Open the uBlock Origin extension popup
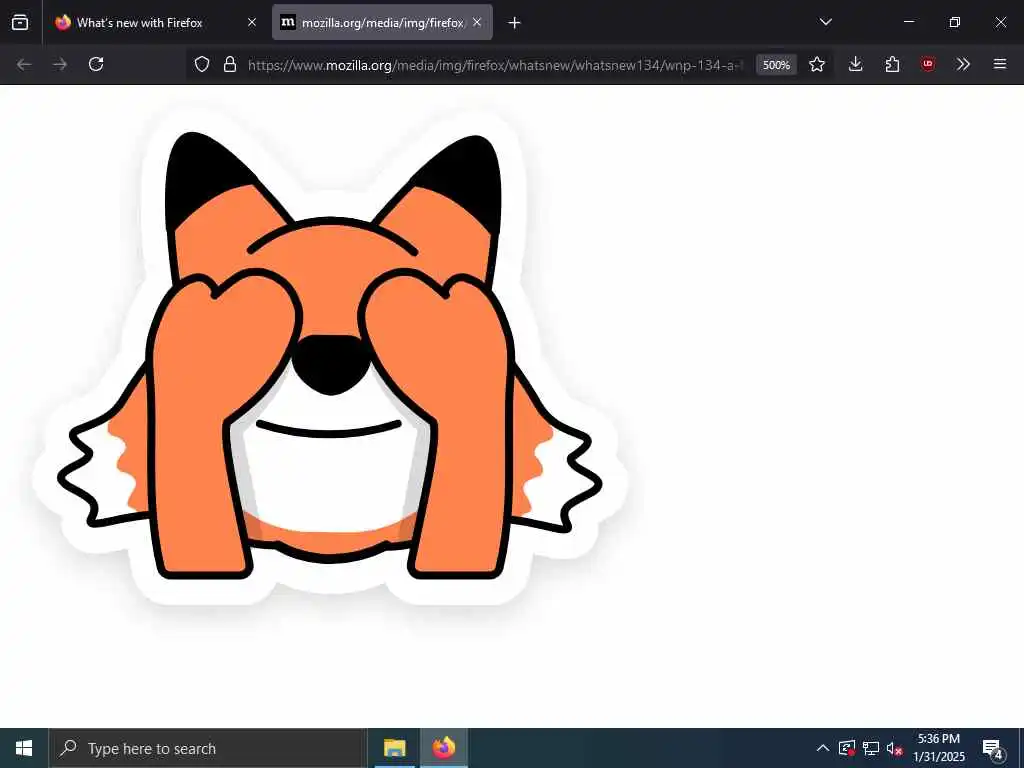1024x768 pixels. pyautogui.click(x=928, y=64)
